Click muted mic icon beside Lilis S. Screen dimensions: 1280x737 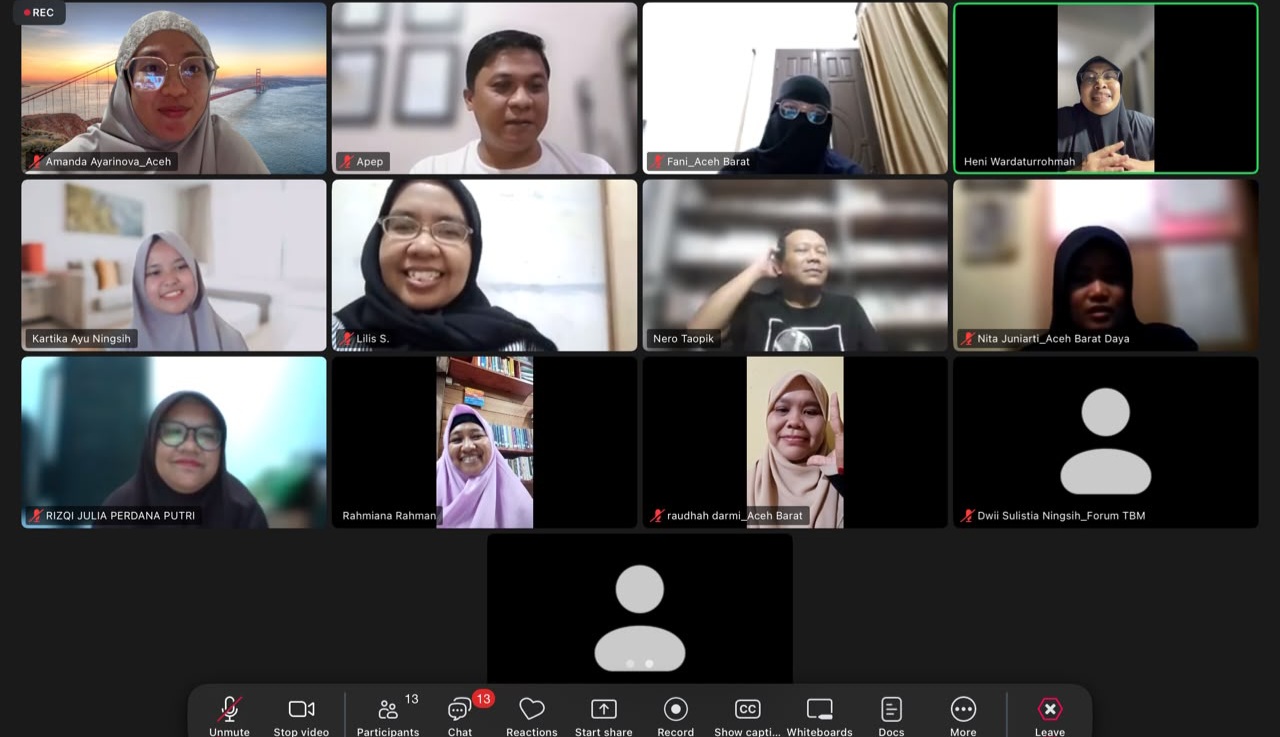click(x=347, y=338)
